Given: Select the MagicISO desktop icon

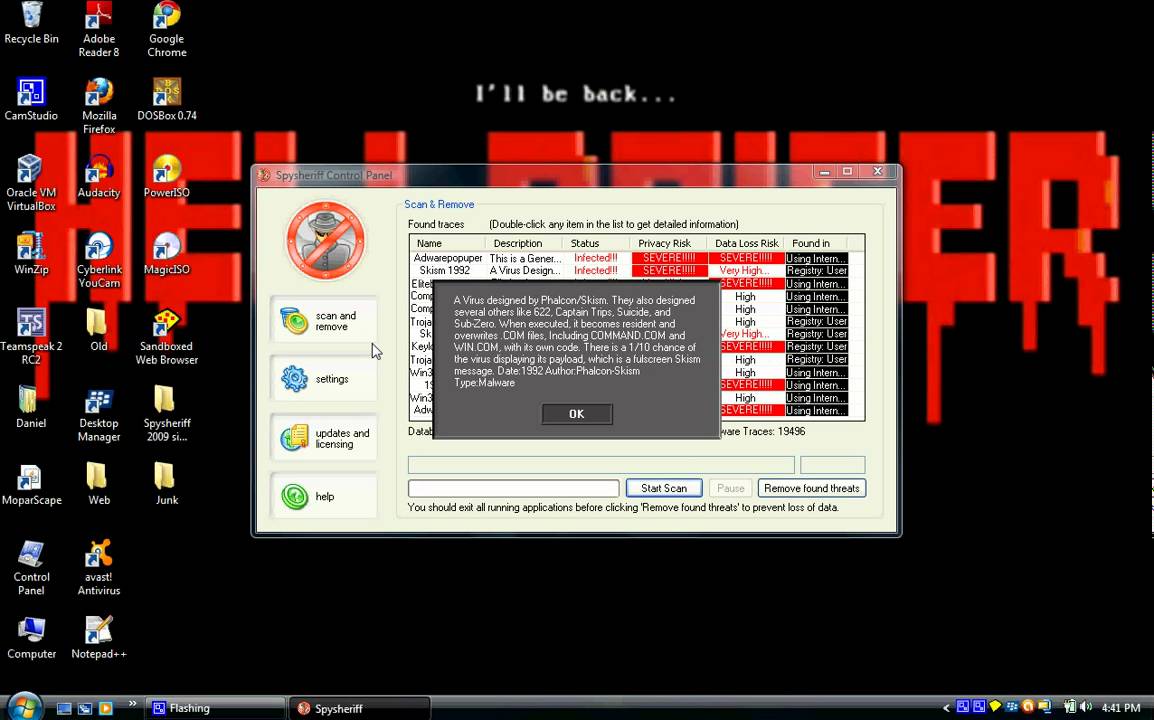Looking at the screenshot, I should click(x=167, y=254).
